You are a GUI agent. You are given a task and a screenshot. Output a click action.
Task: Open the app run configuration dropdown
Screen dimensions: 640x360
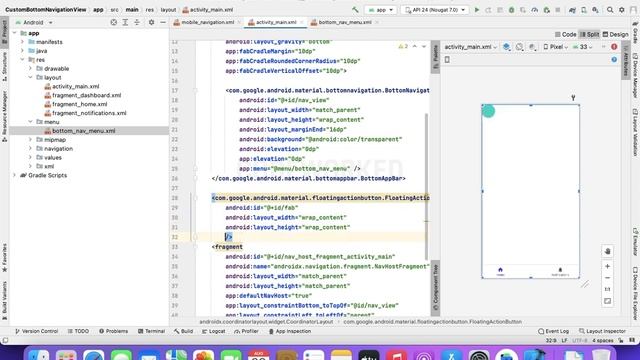pos(380,10)
